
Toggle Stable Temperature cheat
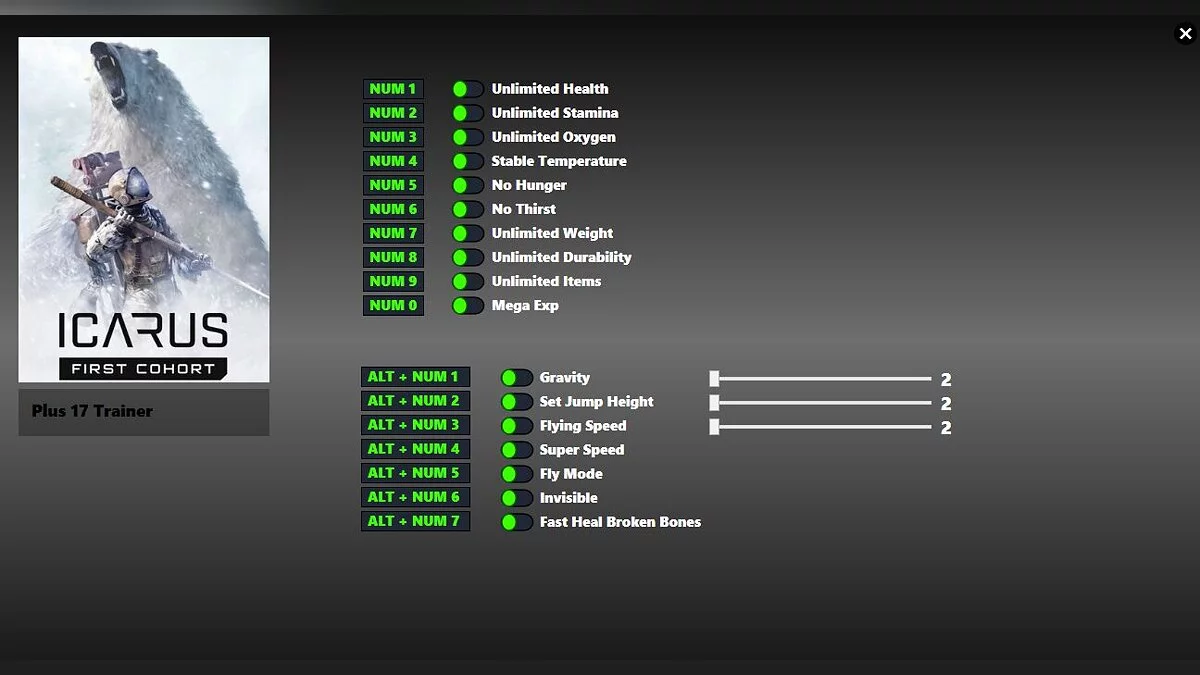(x=467, y=161)
